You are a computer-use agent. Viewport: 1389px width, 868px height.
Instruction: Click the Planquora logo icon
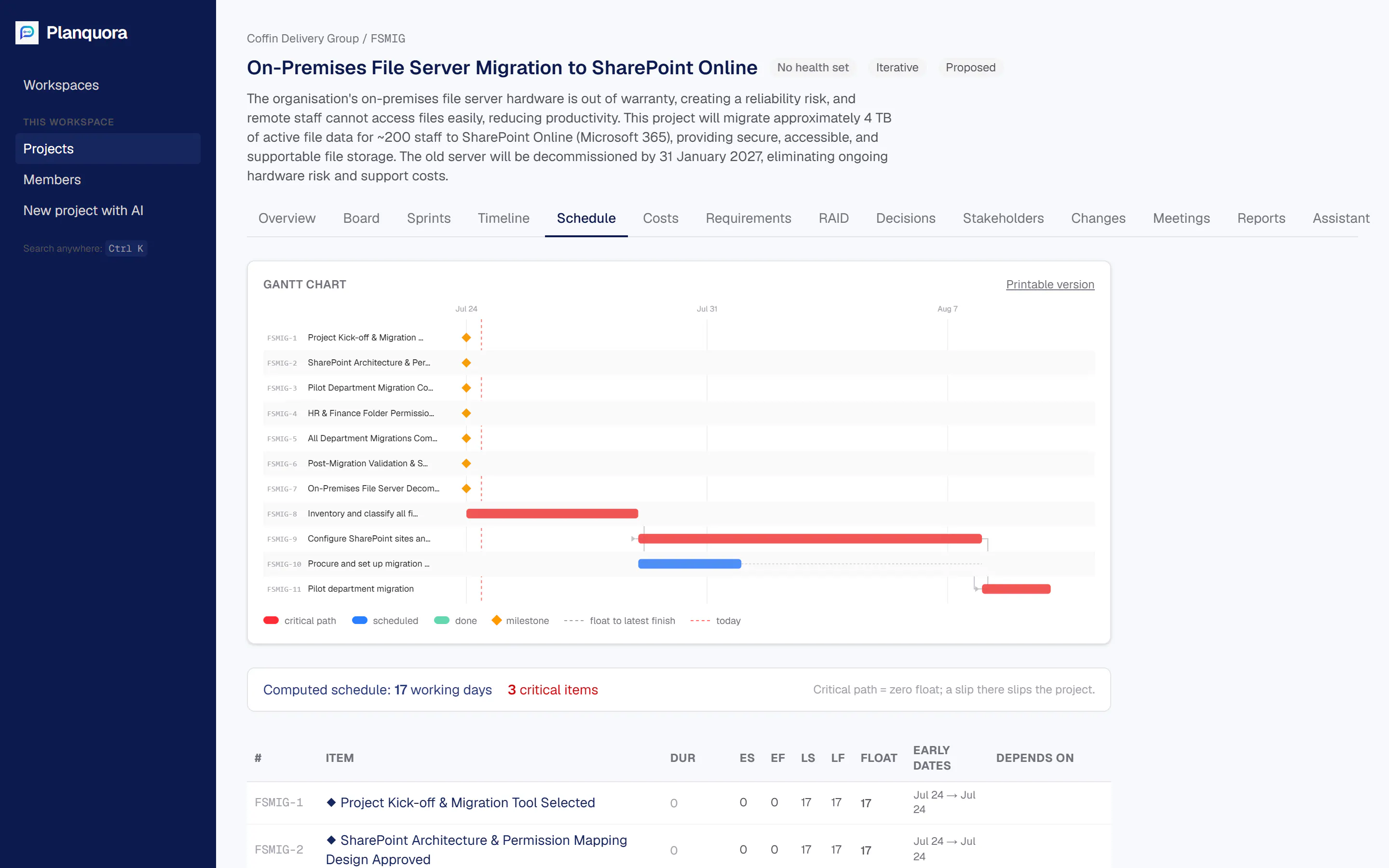(x=27, y=33)
